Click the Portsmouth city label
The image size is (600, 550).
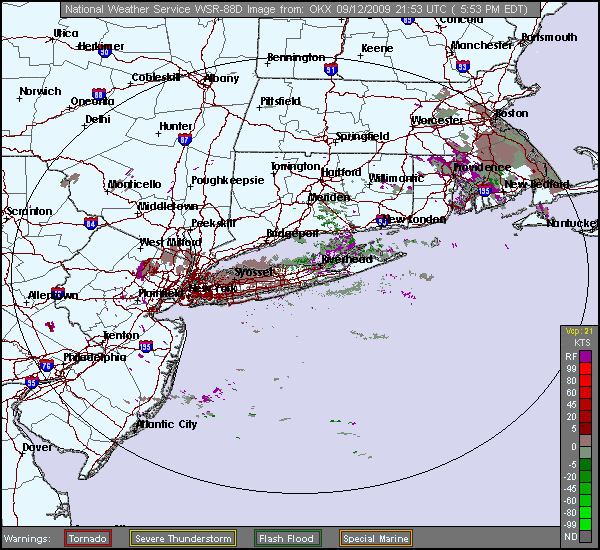[549, 37]
